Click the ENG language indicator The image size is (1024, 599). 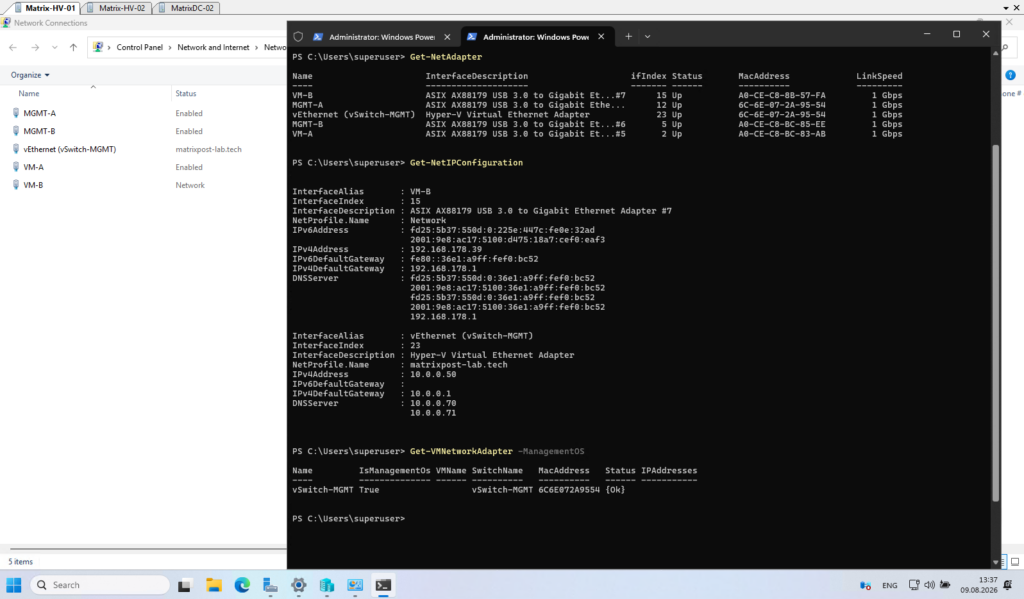tap(889, 585)
